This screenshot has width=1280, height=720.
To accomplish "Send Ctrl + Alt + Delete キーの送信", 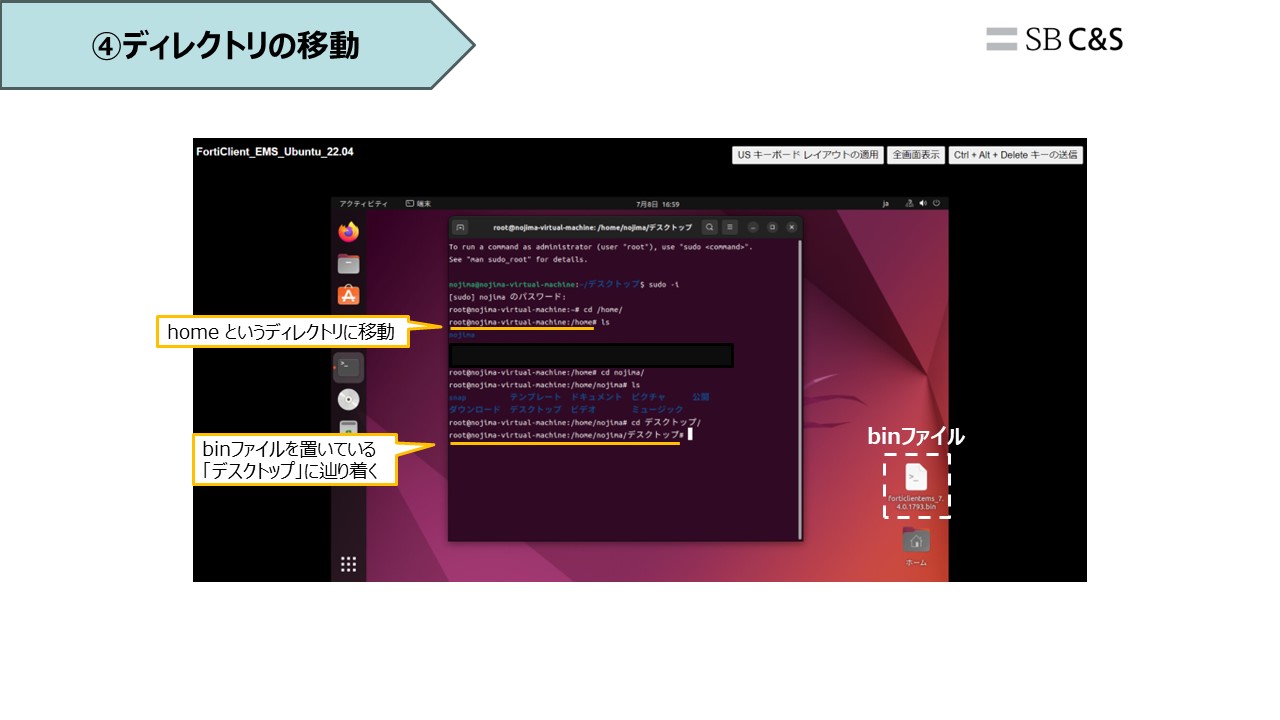I will click(1016, 155).
